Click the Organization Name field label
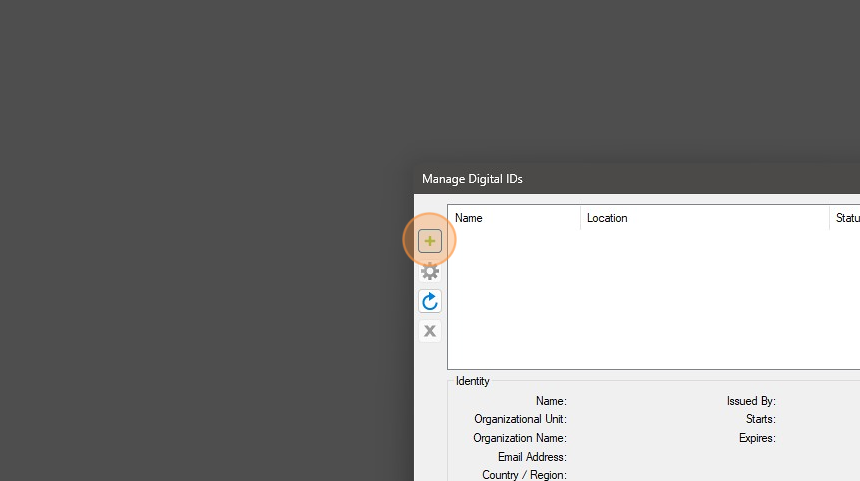 pyautogui.click(x=520, y=438)
